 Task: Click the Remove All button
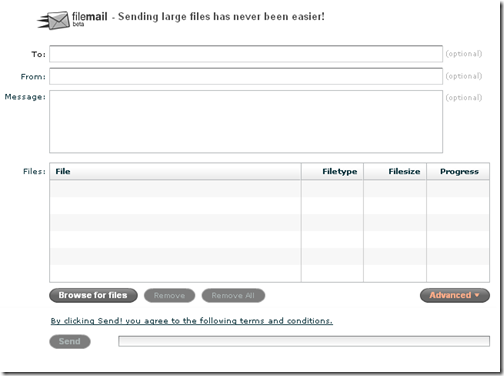tap(233, 296)
